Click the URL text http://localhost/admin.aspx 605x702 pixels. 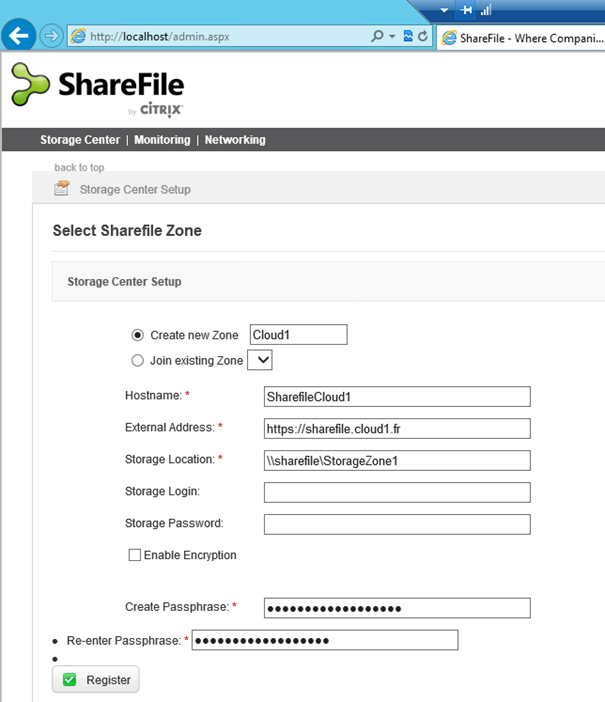tap(160, 36)
